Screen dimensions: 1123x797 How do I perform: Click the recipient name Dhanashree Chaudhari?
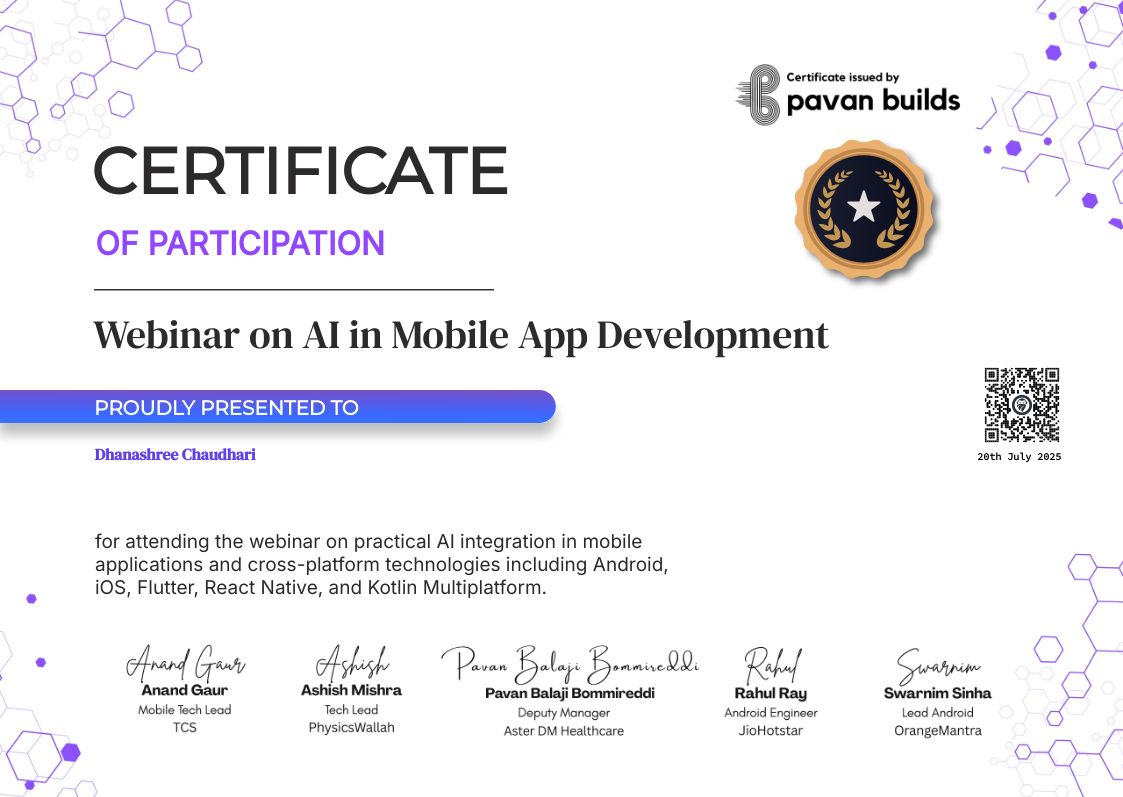[x=175, y=455]
